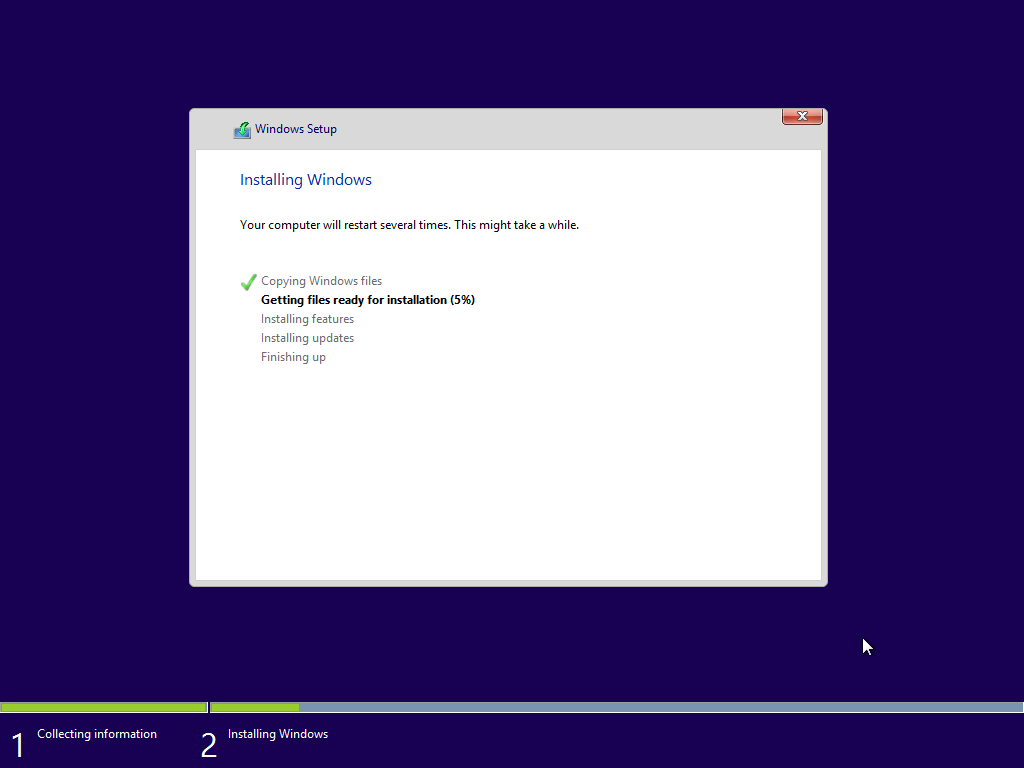This screenshot has height=768, width=1024.
Task: Select the Getting files ready for installation line
Action: (x=367, y=300)
